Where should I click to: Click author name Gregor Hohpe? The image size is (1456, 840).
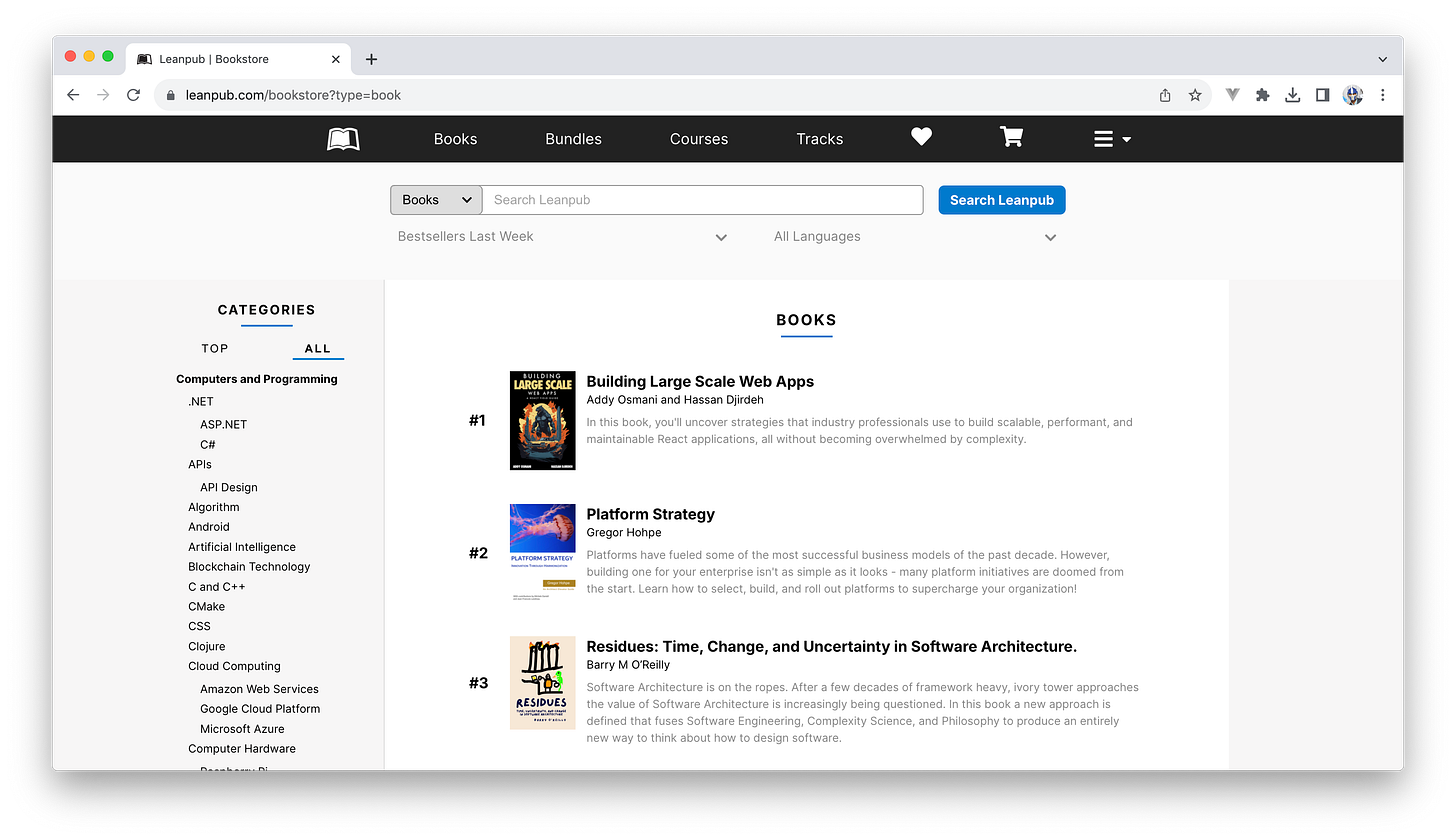(x=623, y=532)
